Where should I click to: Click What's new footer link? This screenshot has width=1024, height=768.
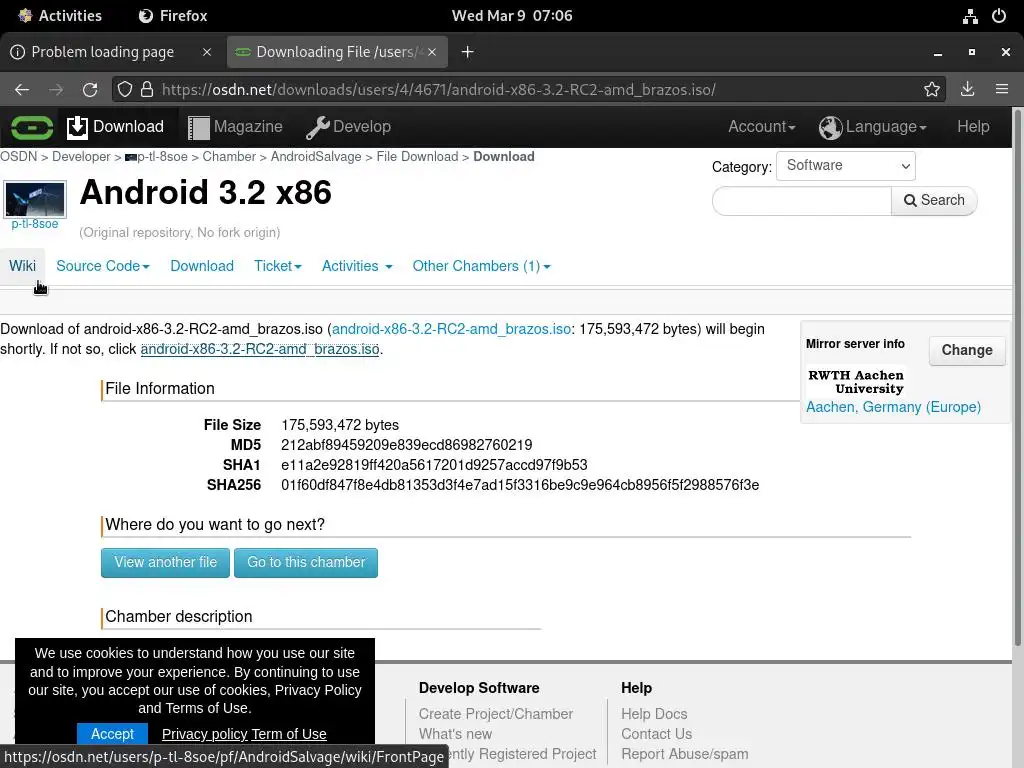455,734
